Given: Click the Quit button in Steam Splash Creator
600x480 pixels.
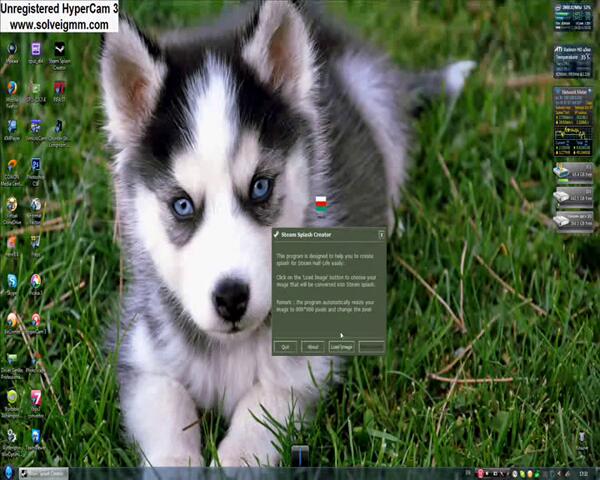Looking at the screenshot, I should pyautogui.click(x=285, y=347).
